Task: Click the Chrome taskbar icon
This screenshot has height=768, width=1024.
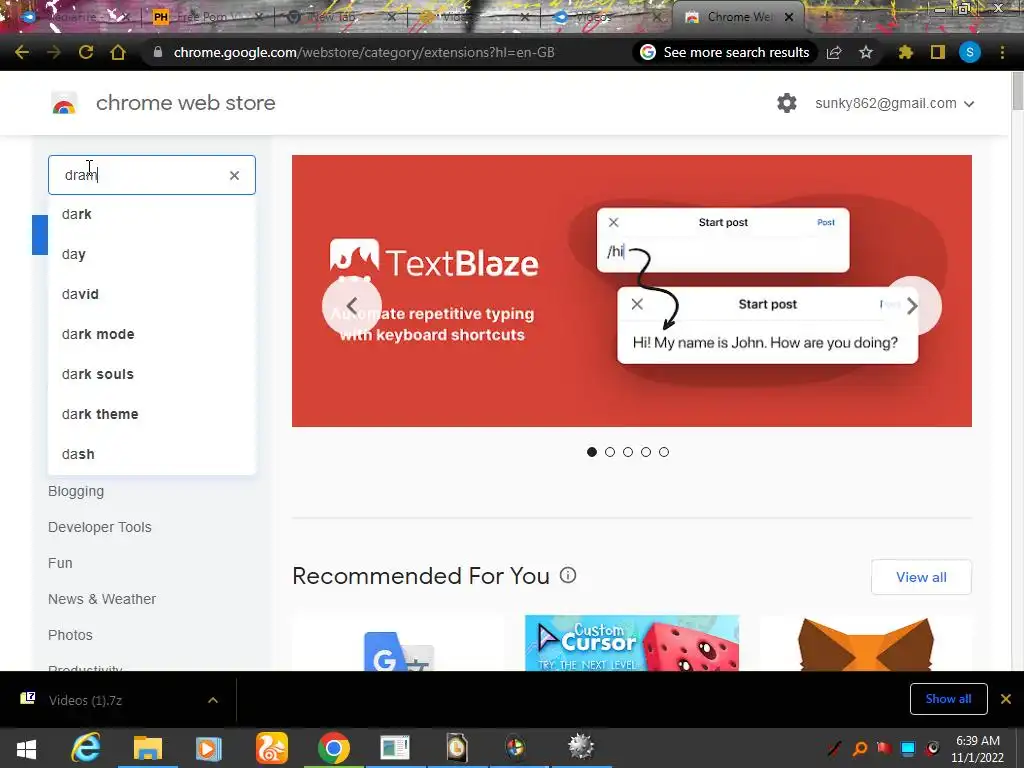Action: click(334, 748)
